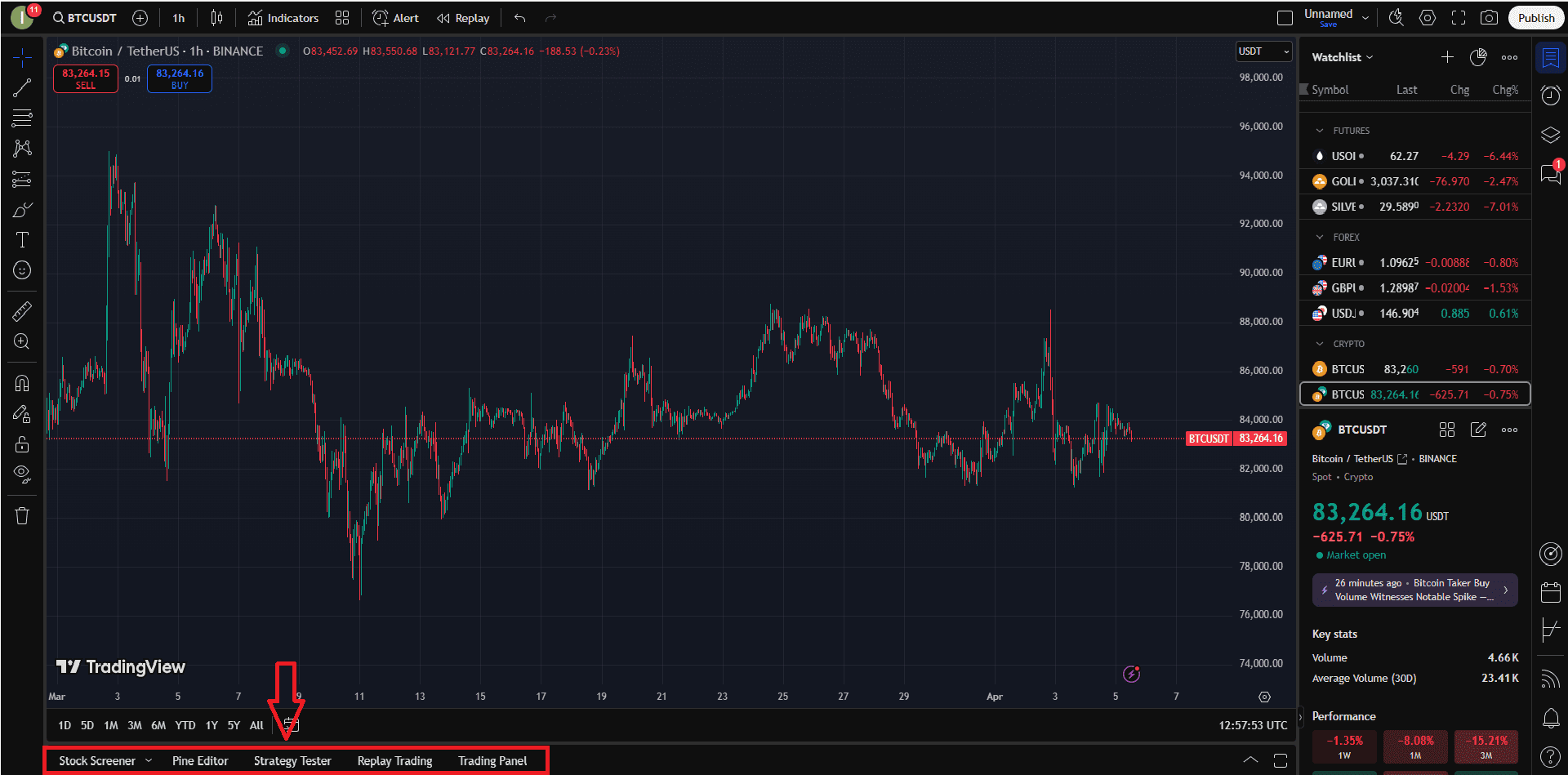Expand bottom panel with up chevron
The image size is (1568, 775).
pos(1250,760)
